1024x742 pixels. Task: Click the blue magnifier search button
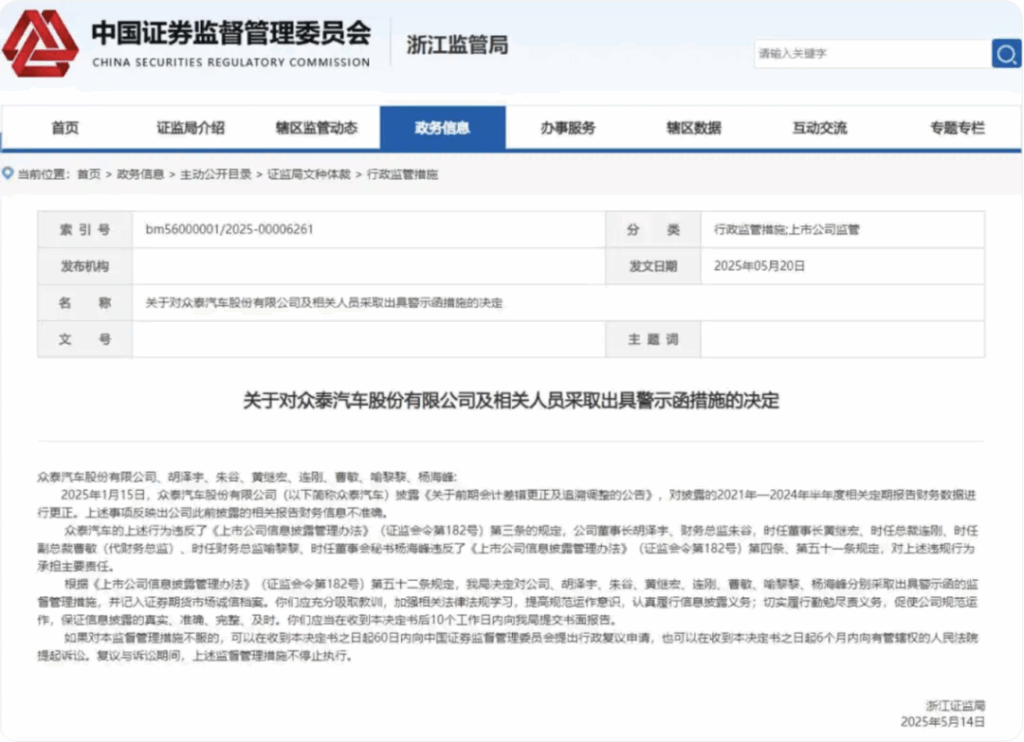(x=1005, y=53)
